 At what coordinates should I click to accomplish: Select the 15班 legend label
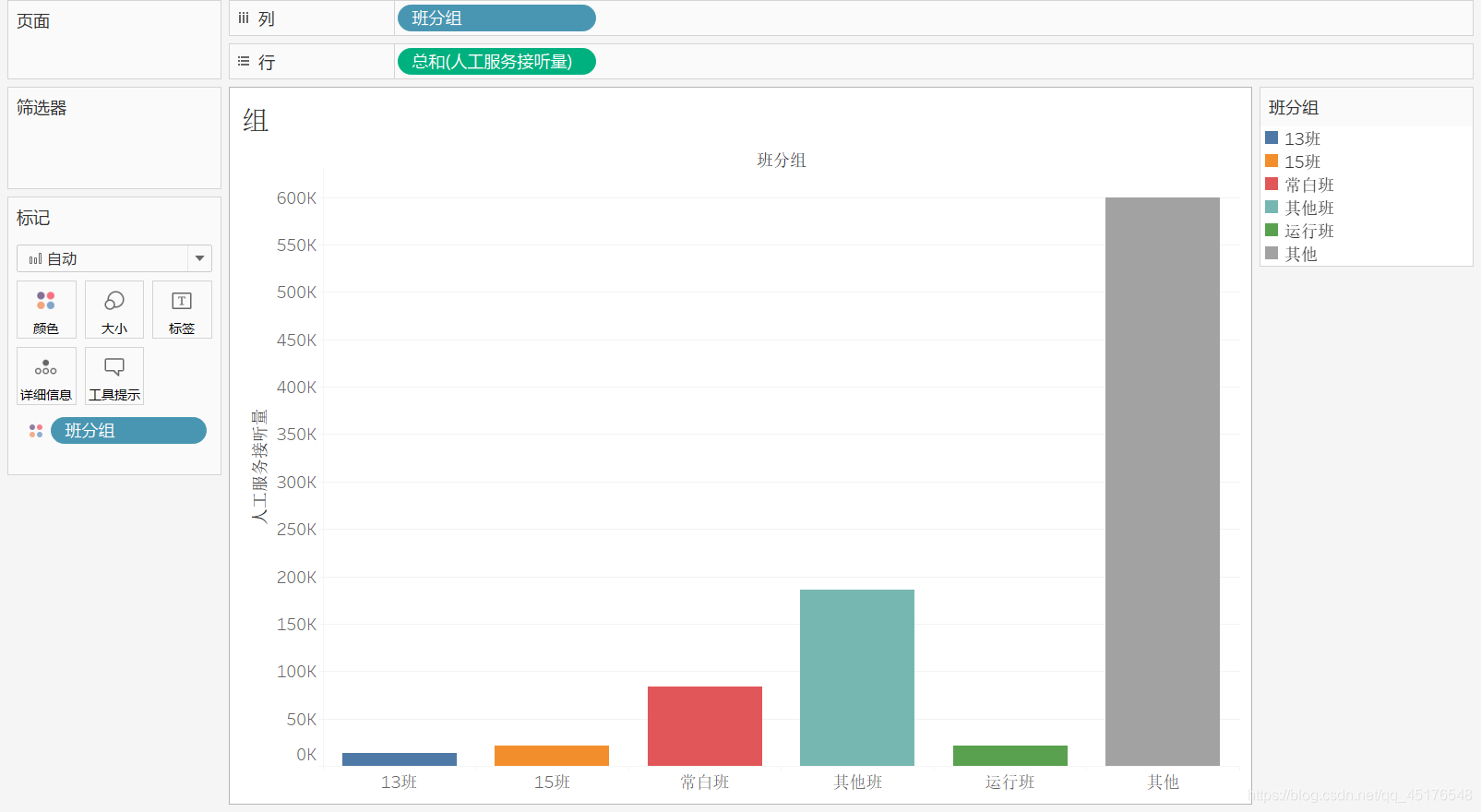point(1302,161)
